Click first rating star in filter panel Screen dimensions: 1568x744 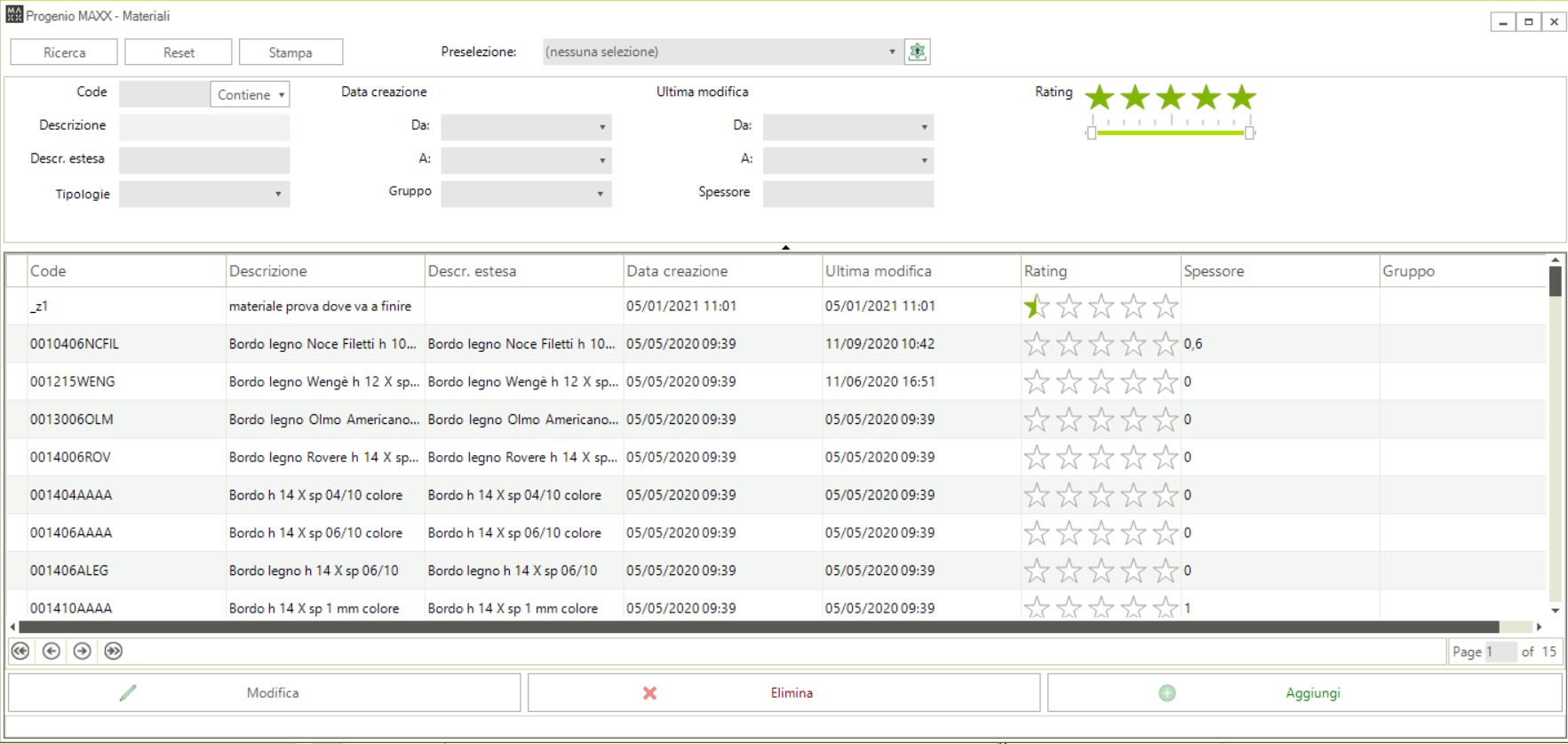1100,97
